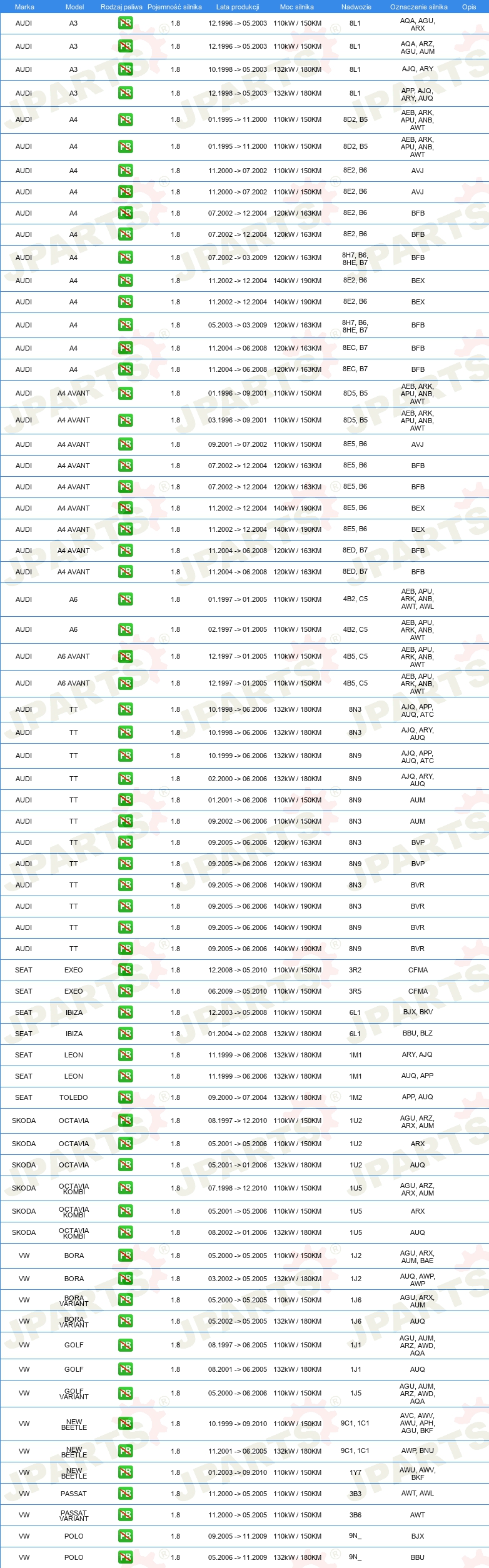
Task: Click the fuel icon for NEW BEETLE 1Y7 row
Action: (126, 1473)
